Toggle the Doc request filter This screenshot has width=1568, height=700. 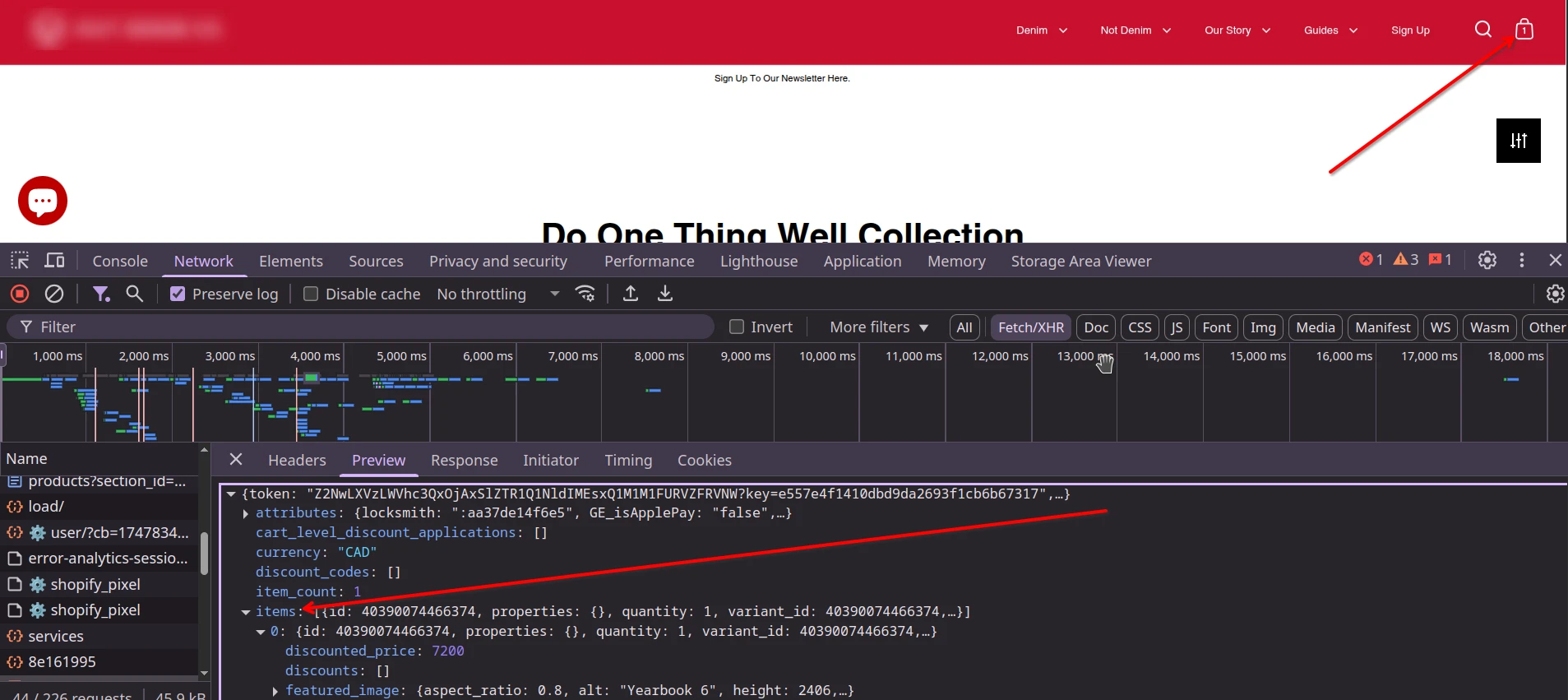point(1096,327)
